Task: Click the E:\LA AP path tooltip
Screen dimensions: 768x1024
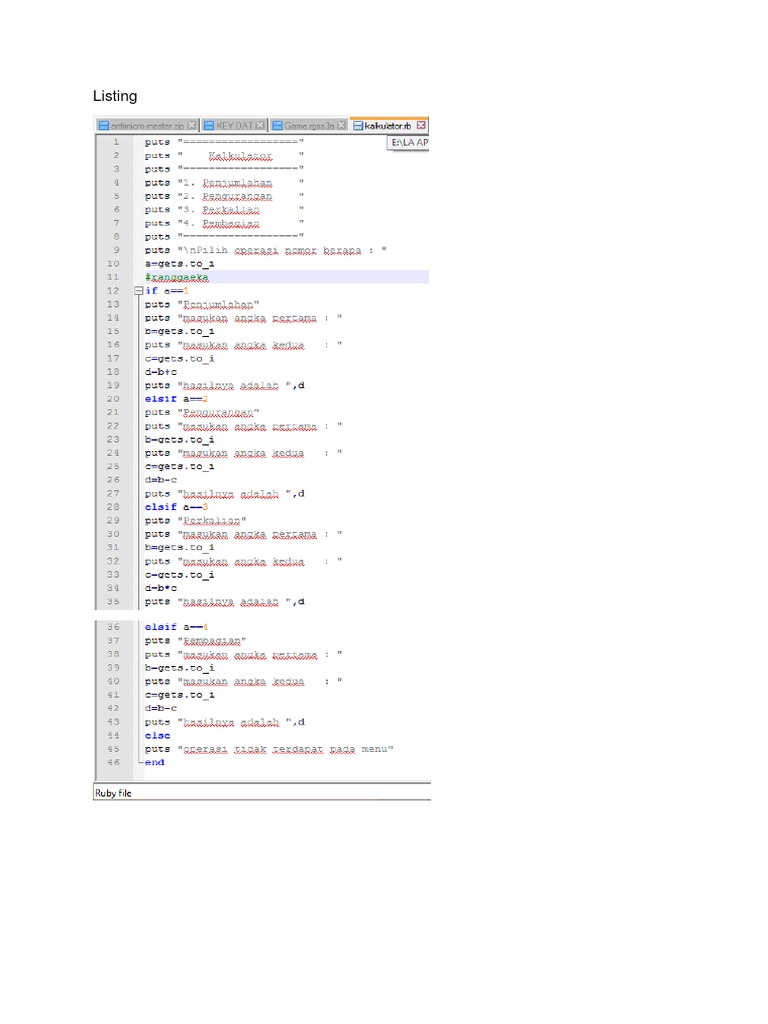Action: [x=409, y=142]
